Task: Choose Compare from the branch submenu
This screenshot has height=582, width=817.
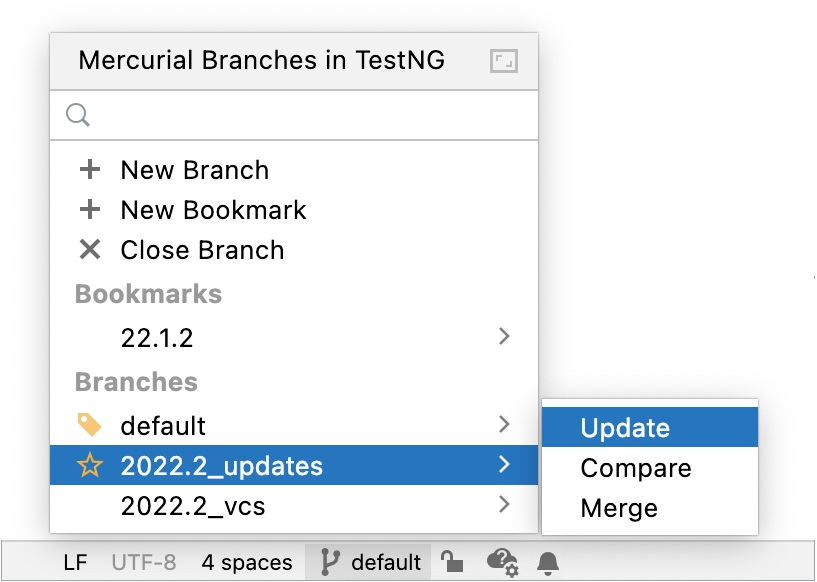Action: 636,468
